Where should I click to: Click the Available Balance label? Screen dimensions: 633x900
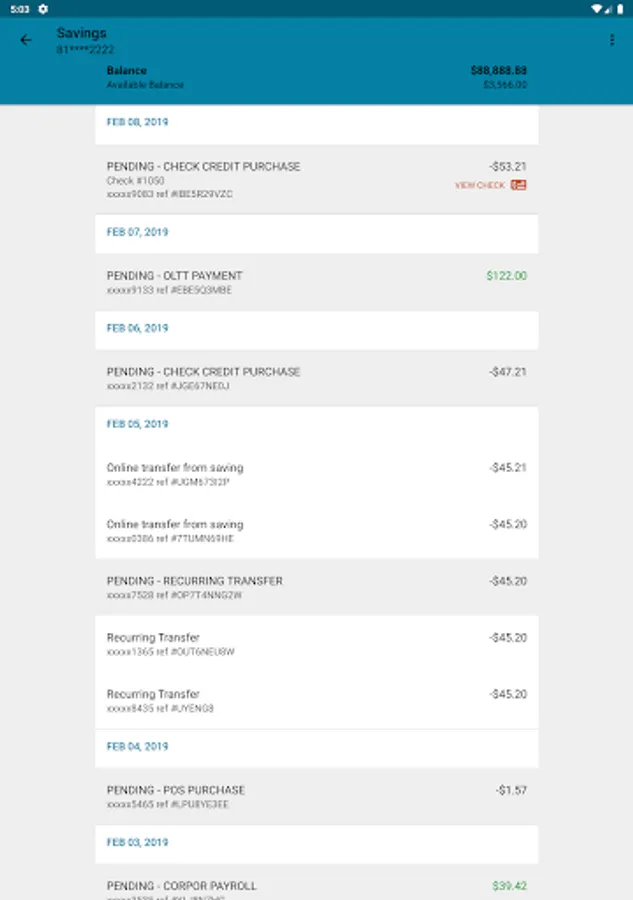(x=145, y=86)
